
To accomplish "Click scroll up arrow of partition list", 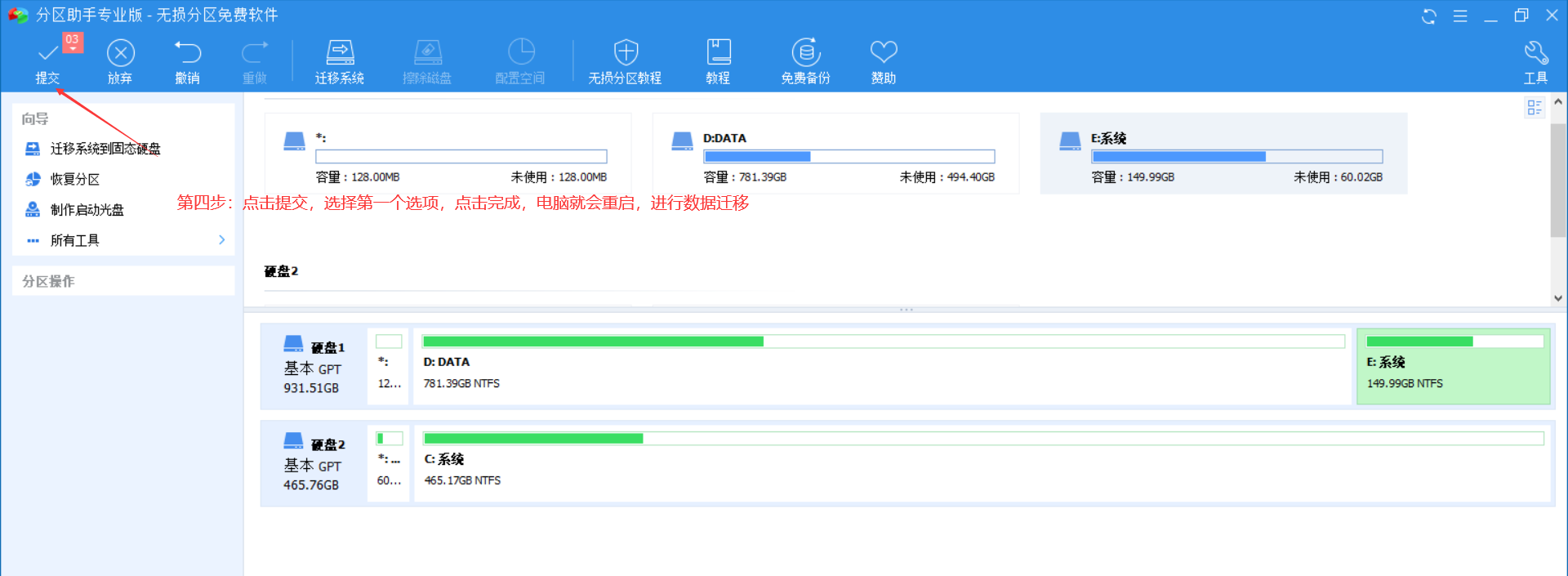I will 1558,102.
